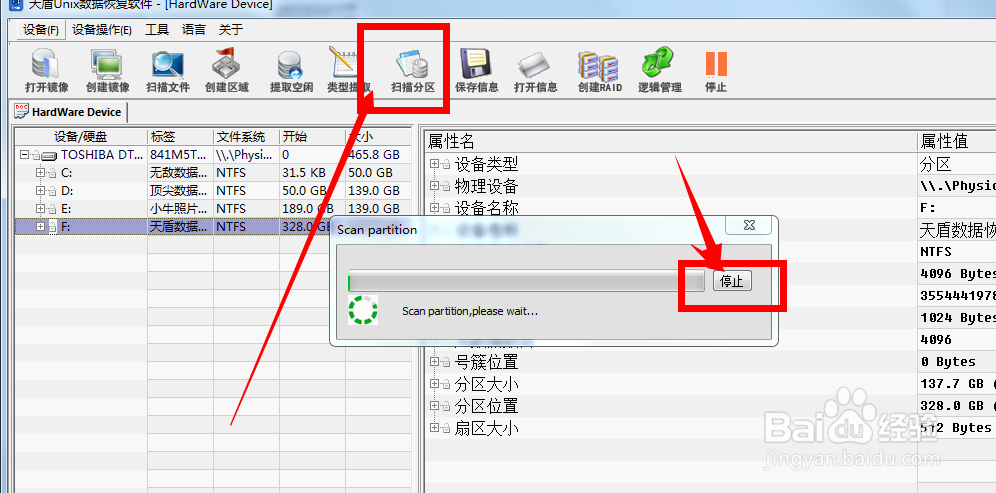This screenshot has width=996, height=493.
Task: Open the 语言 language menu
Action: click(194, 30)
